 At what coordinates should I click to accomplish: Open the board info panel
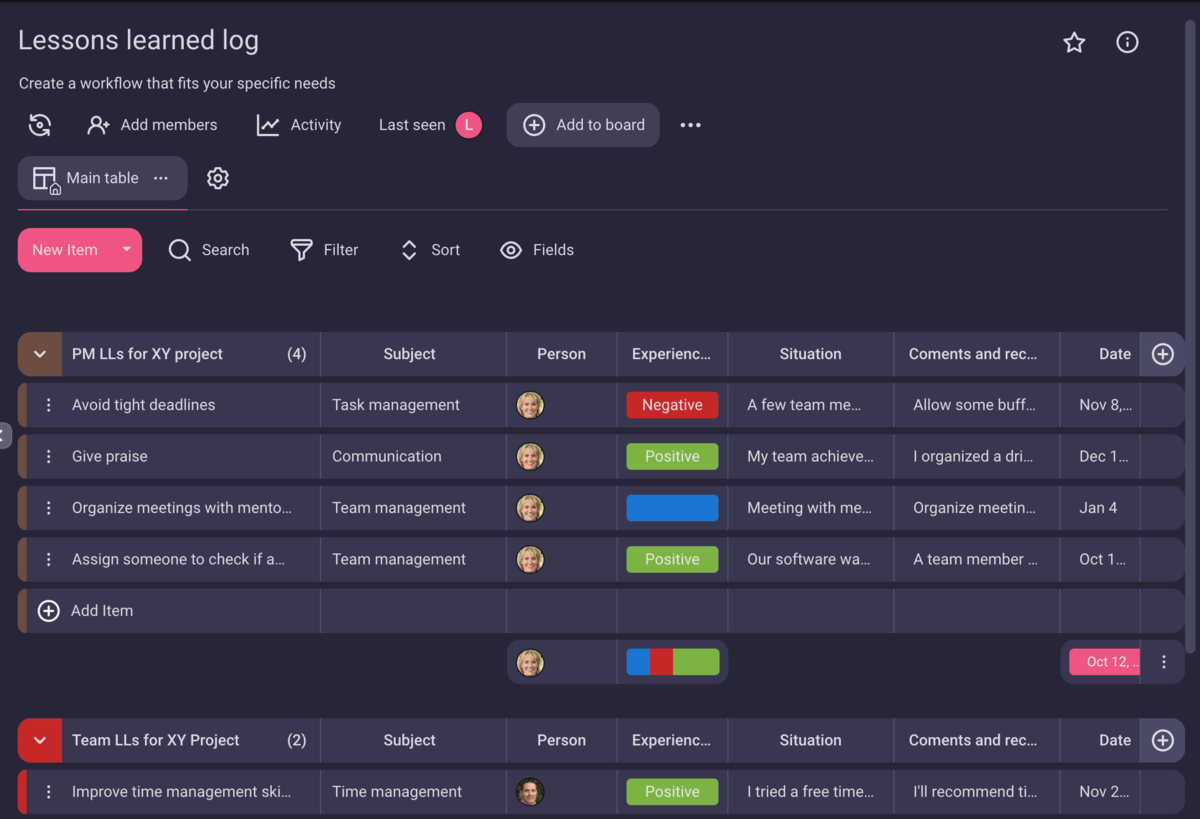coord(1127,42)
